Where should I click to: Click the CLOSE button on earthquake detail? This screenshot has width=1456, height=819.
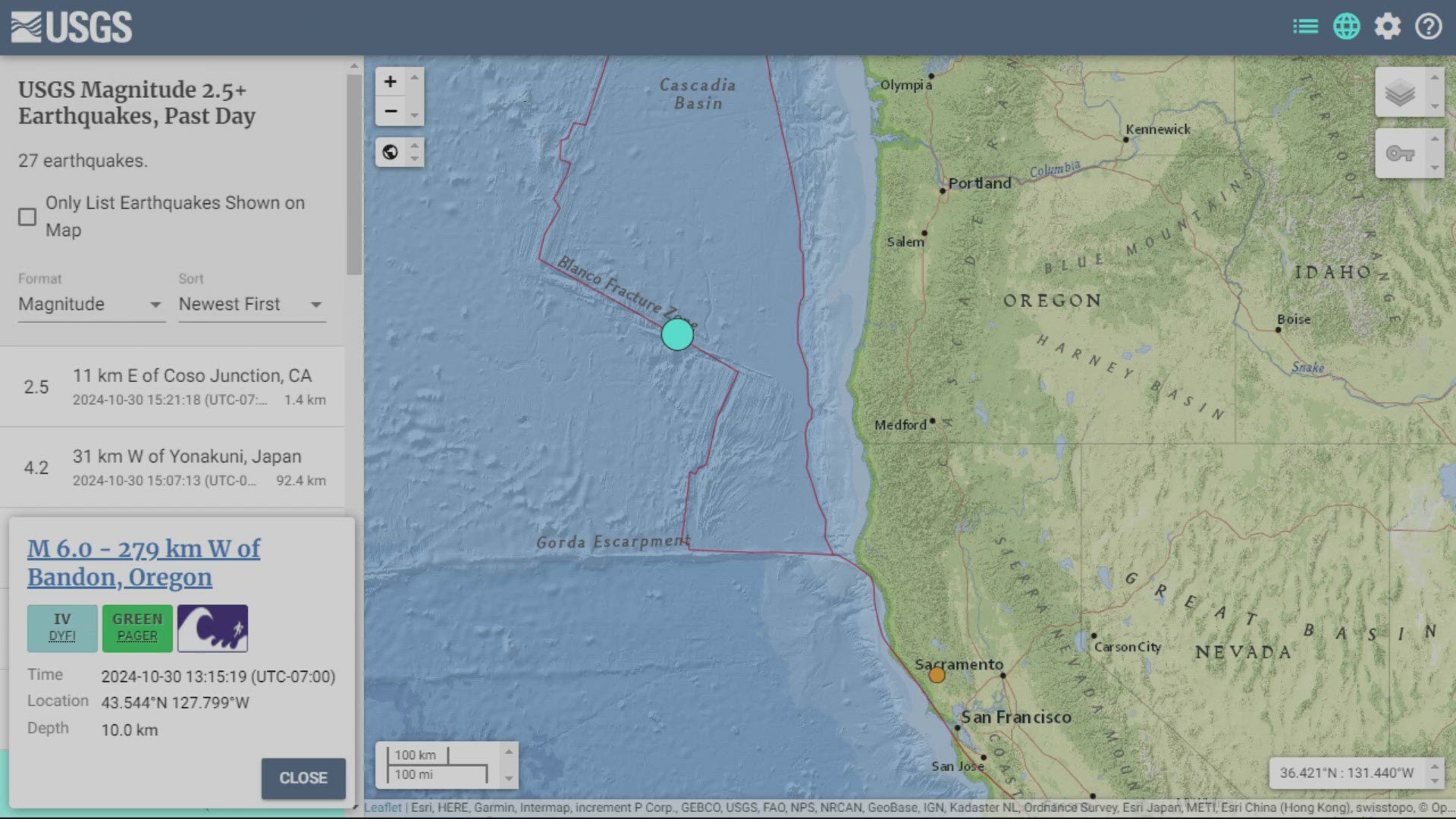point(303,778)
